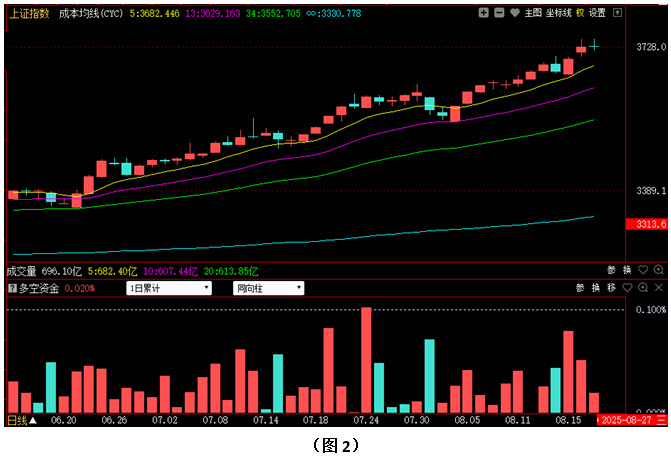This screenshot has width=671, height=467.
Task: Click the 13:3629.163 magenta CYC value
Action: (213, 13)
